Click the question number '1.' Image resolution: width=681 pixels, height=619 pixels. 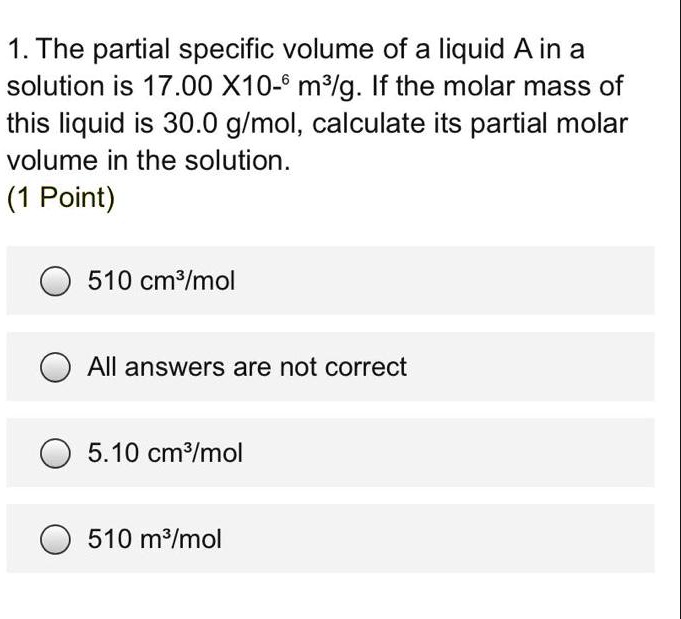pyautogui.click(x=20, y=49)
